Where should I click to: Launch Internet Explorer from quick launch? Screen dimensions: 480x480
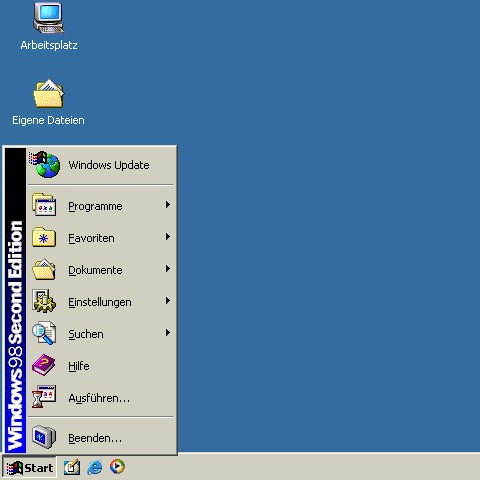tap(95, 467)
